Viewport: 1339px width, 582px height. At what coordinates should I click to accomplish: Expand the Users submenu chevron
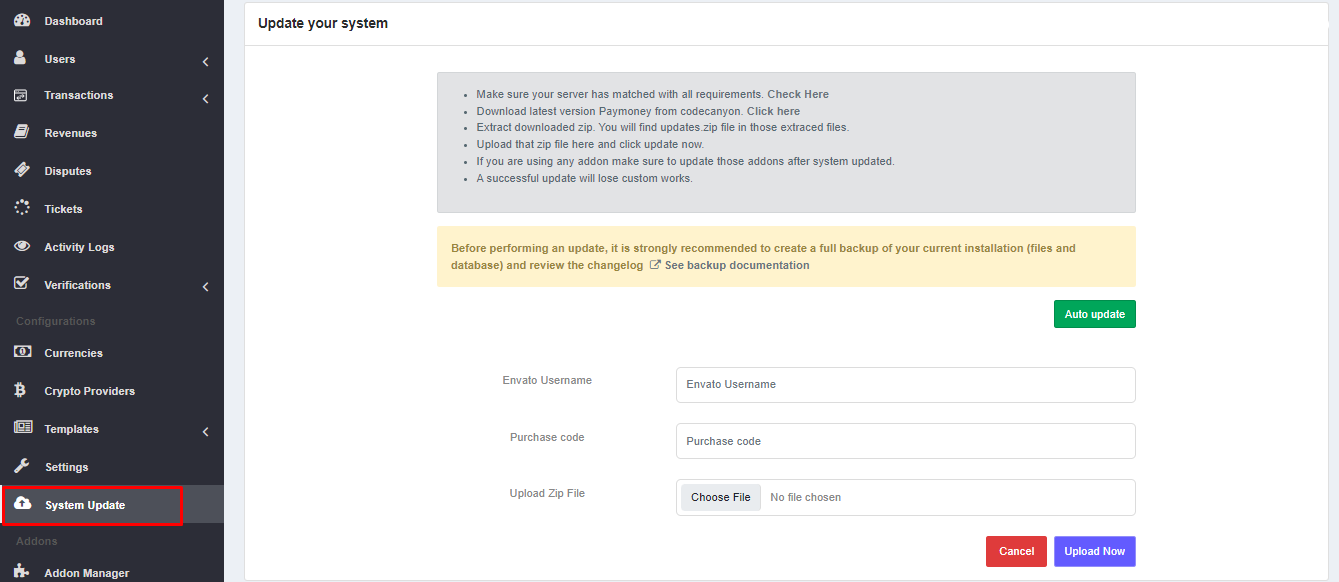(x=205, y=62)
